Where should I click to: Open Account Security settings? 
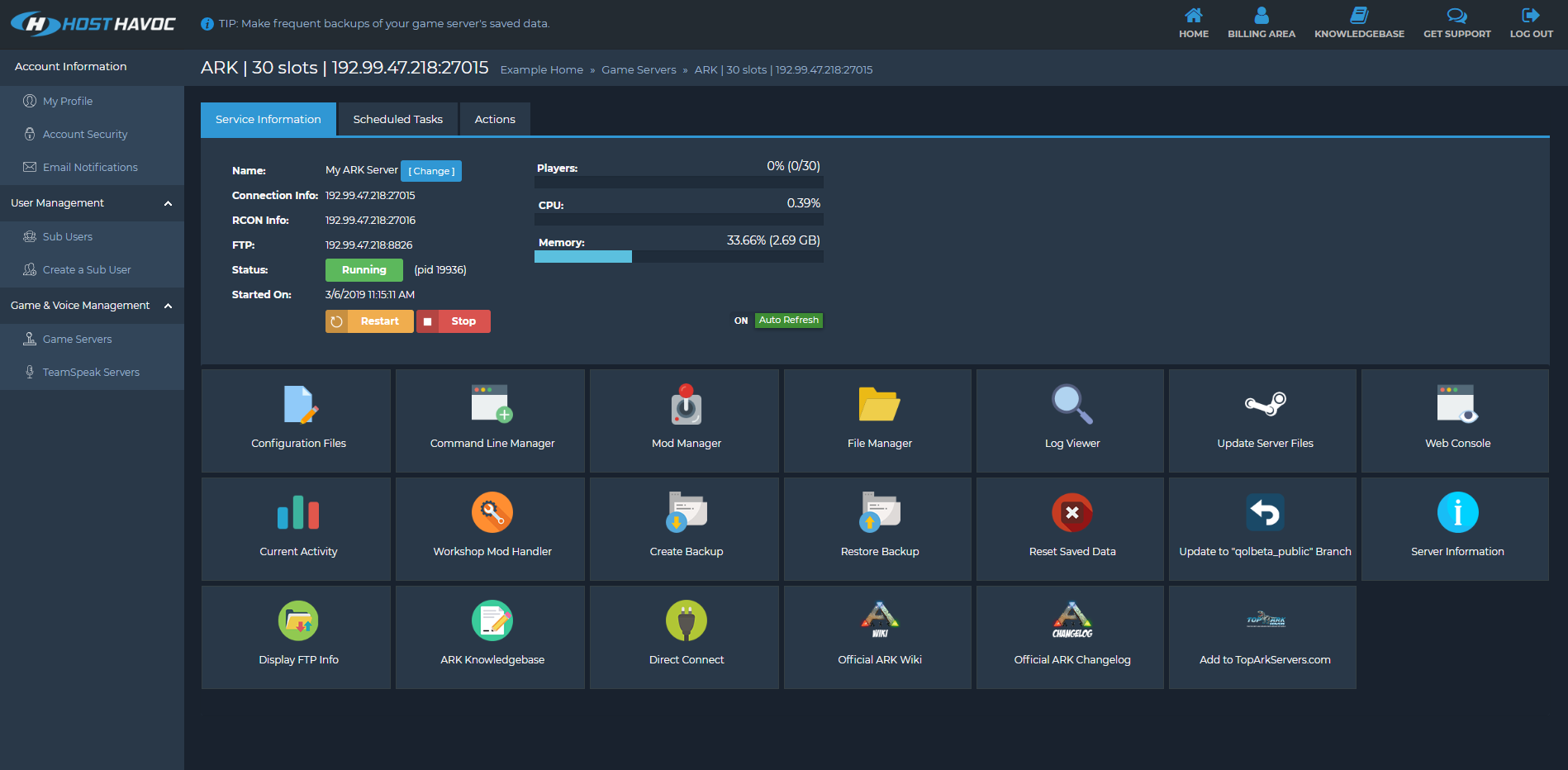[x=85, y=135]
